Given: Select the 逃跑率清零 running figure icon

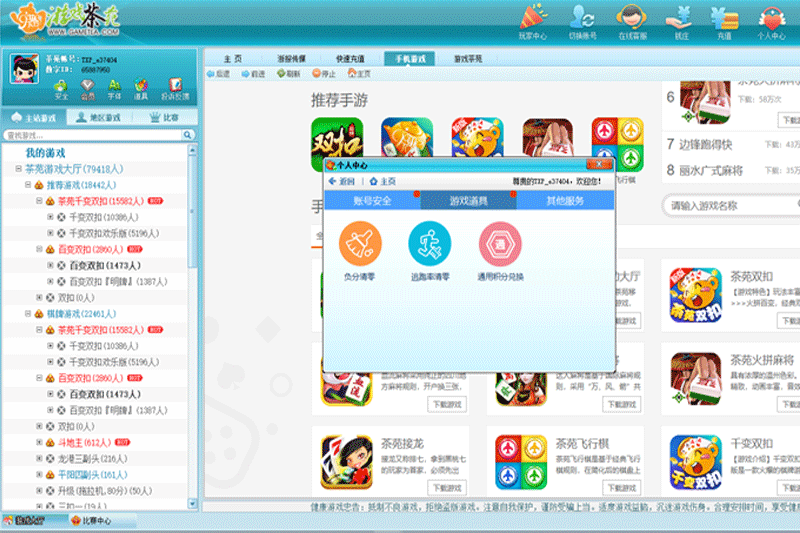Looking at the screenshot, I should pos(430,243).
